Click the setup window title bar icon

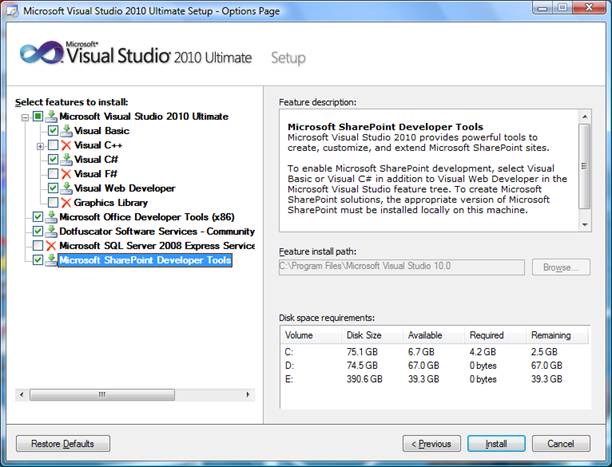tap(12, 11)
